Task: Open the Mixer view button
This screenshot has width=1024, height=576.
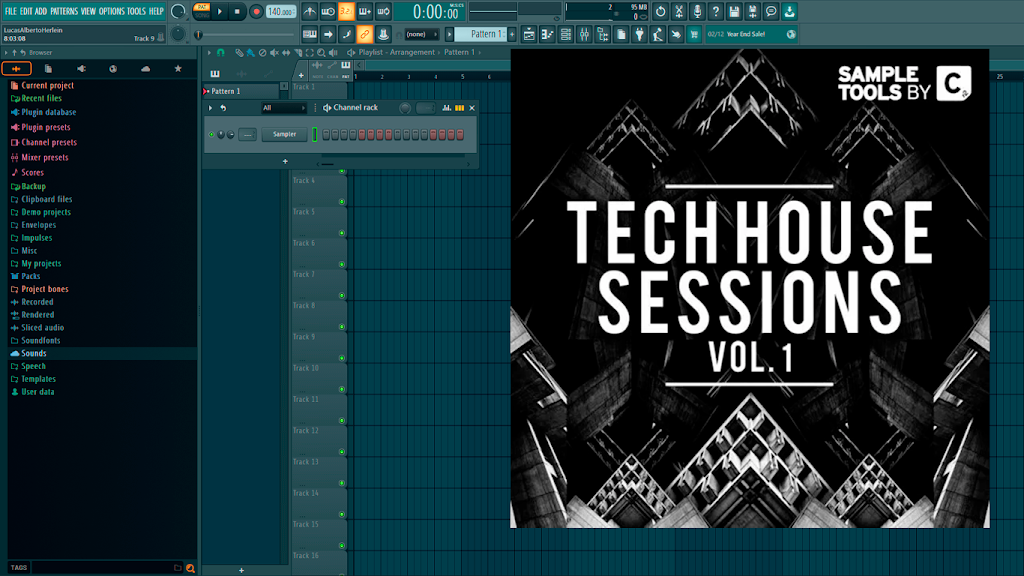Action: pyautogui.click(x=584, y=34)
